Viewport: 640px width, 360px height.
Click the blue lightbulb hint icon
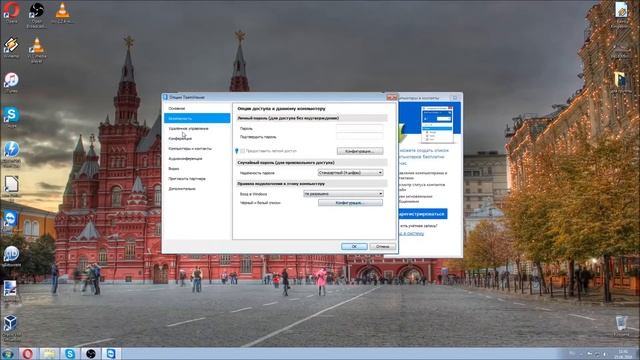[236, 151]
